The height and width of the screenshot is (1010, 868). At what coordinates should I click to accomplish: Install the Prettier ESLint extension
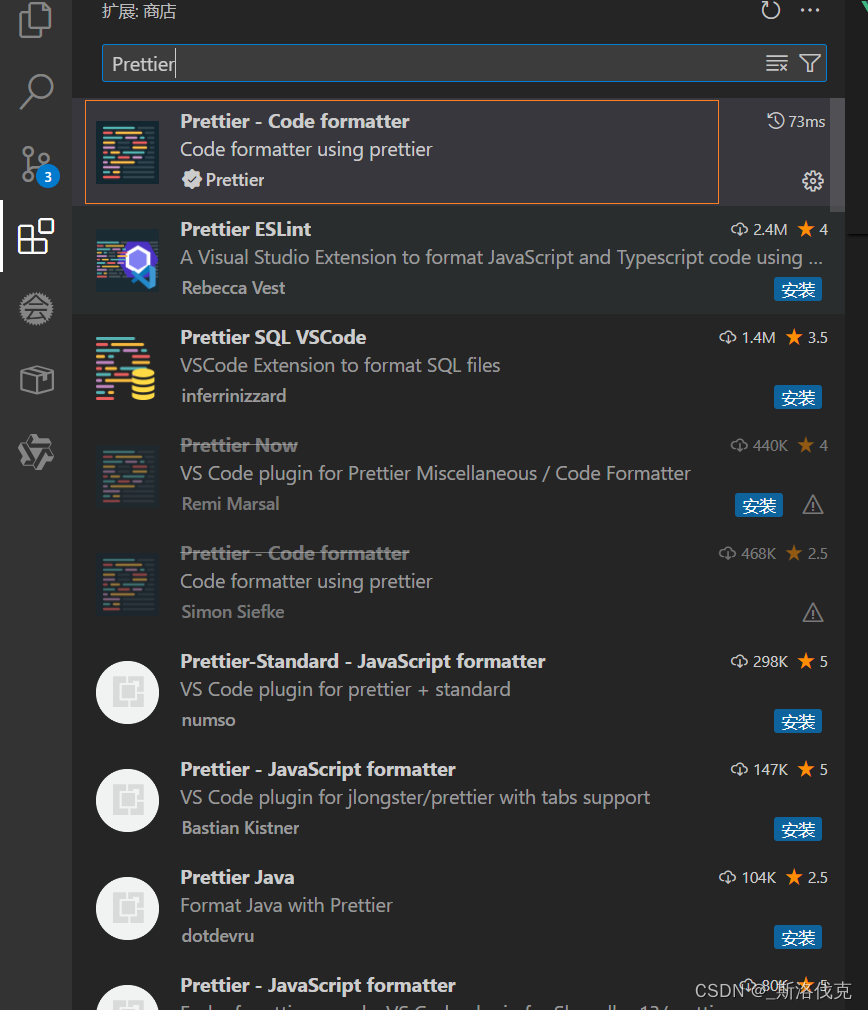(x=798, y=290)
